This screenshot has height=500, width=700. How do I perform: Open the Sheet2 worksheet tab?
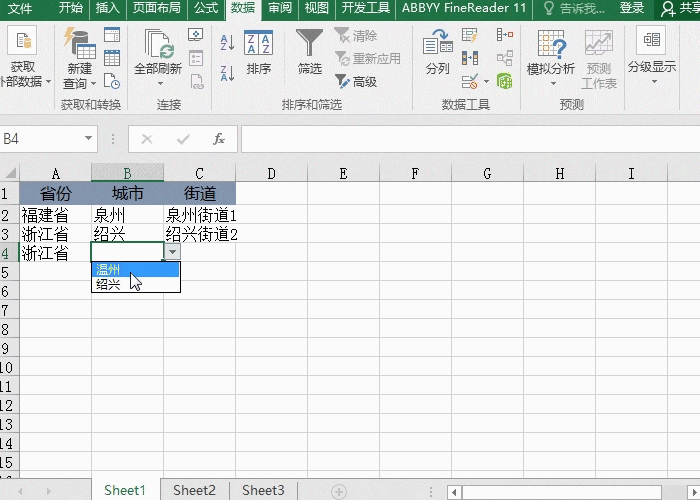(194, 490)
